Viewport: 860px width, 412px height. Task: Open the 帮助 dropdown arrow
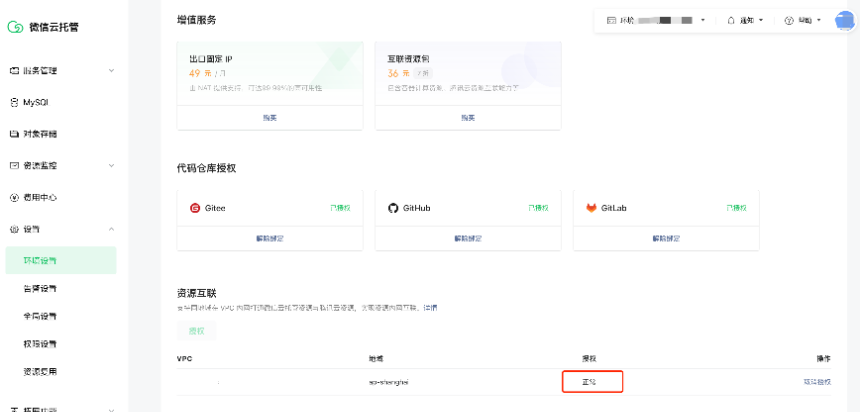(x=819, y=20)
